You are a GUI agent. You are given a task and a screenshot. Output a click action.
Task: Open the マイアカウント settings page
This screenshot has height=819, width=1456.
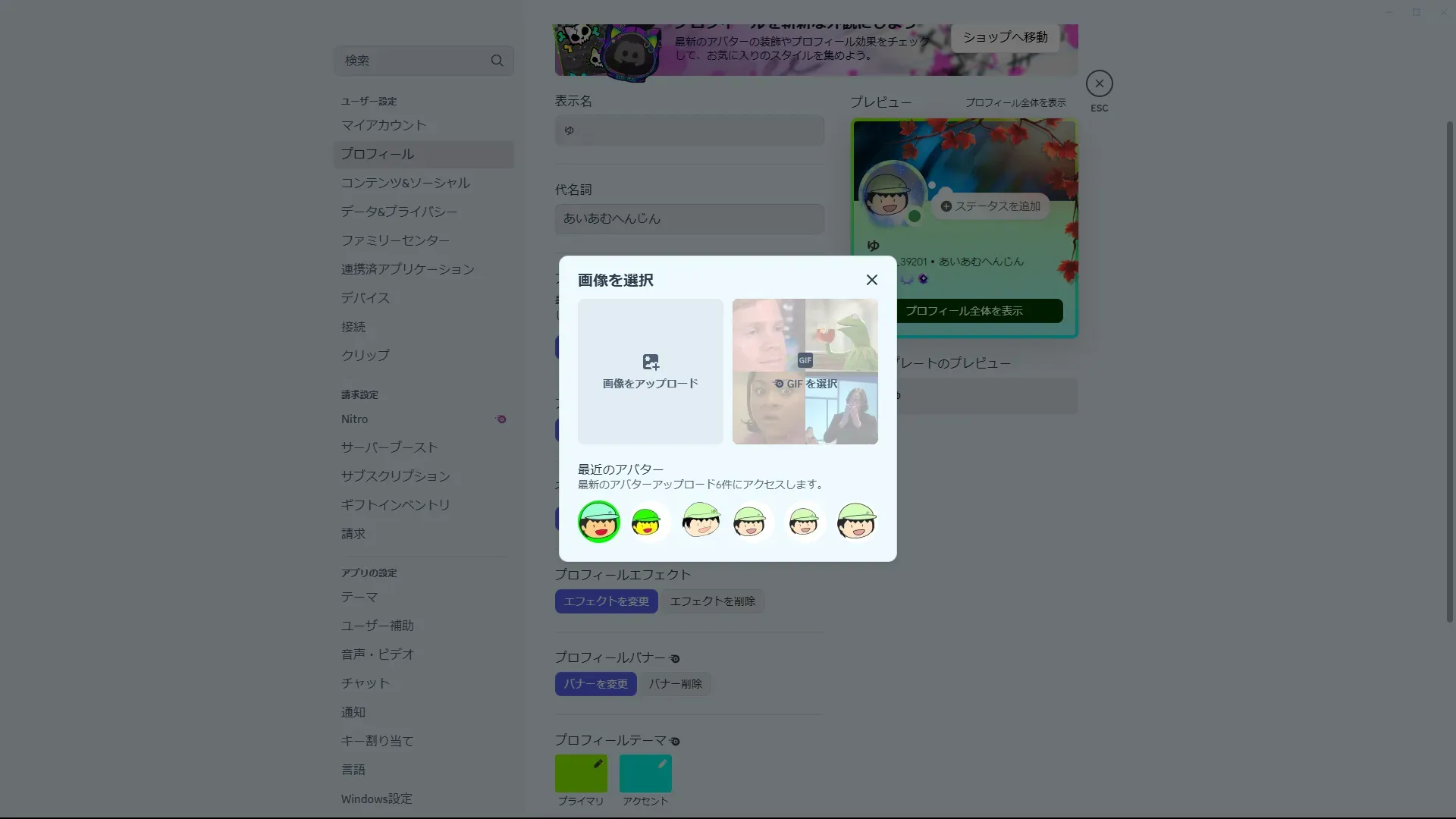[x=383, y=125]
